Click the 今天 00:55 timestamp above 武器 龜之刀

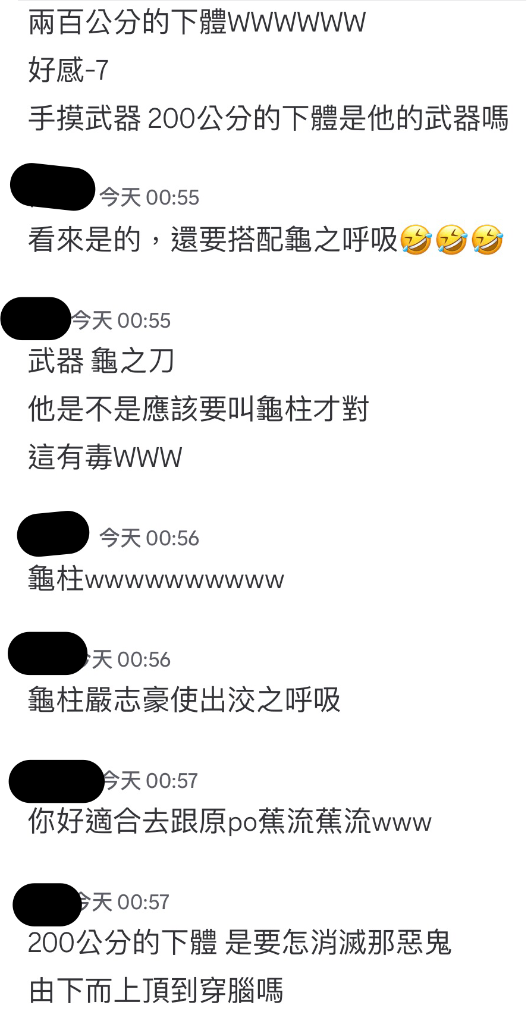click(x=120, y=320)
